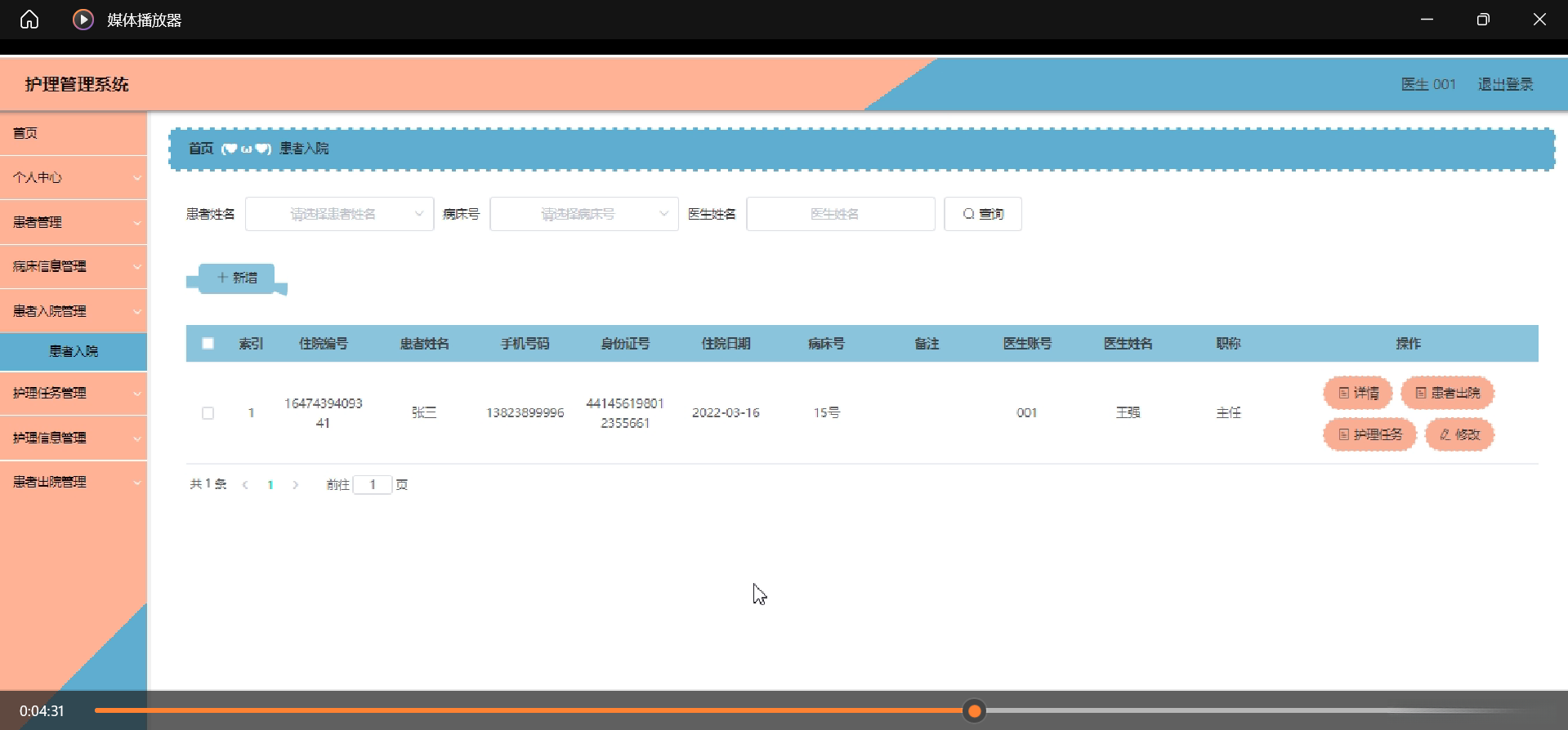Click the 手机号码 column header
The image size is (1568, 730).
click(x=525, y=344)
